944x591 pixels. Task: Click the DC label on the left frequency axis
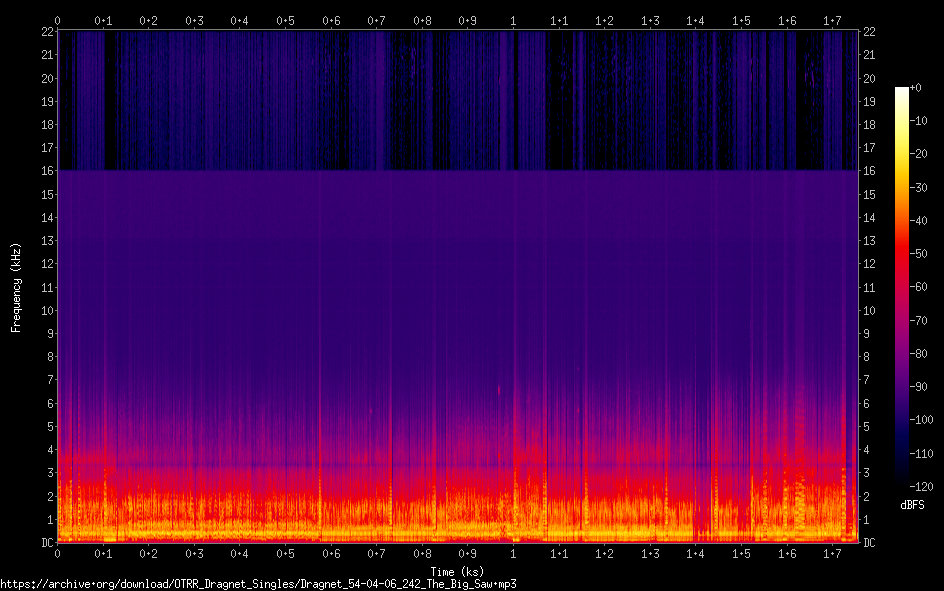pos(45,542)
